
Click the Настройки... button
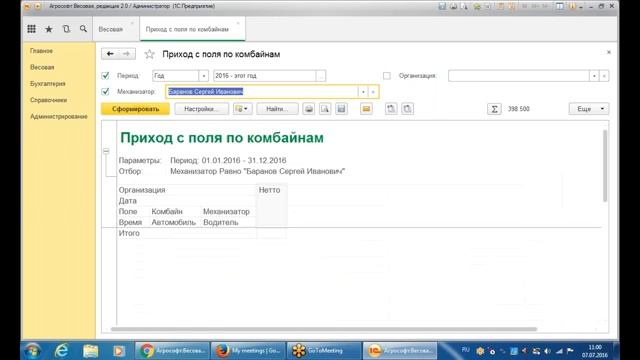coord(202,109)
